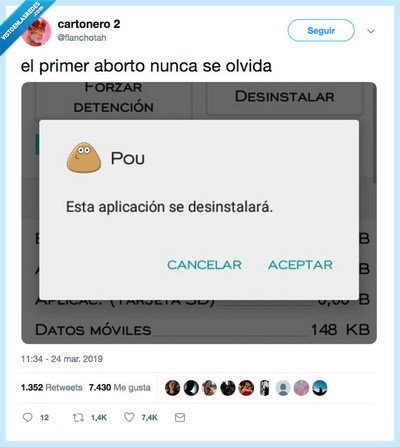Expand tweet options chevron menu

pyautogui.click(x=371, y=31)
